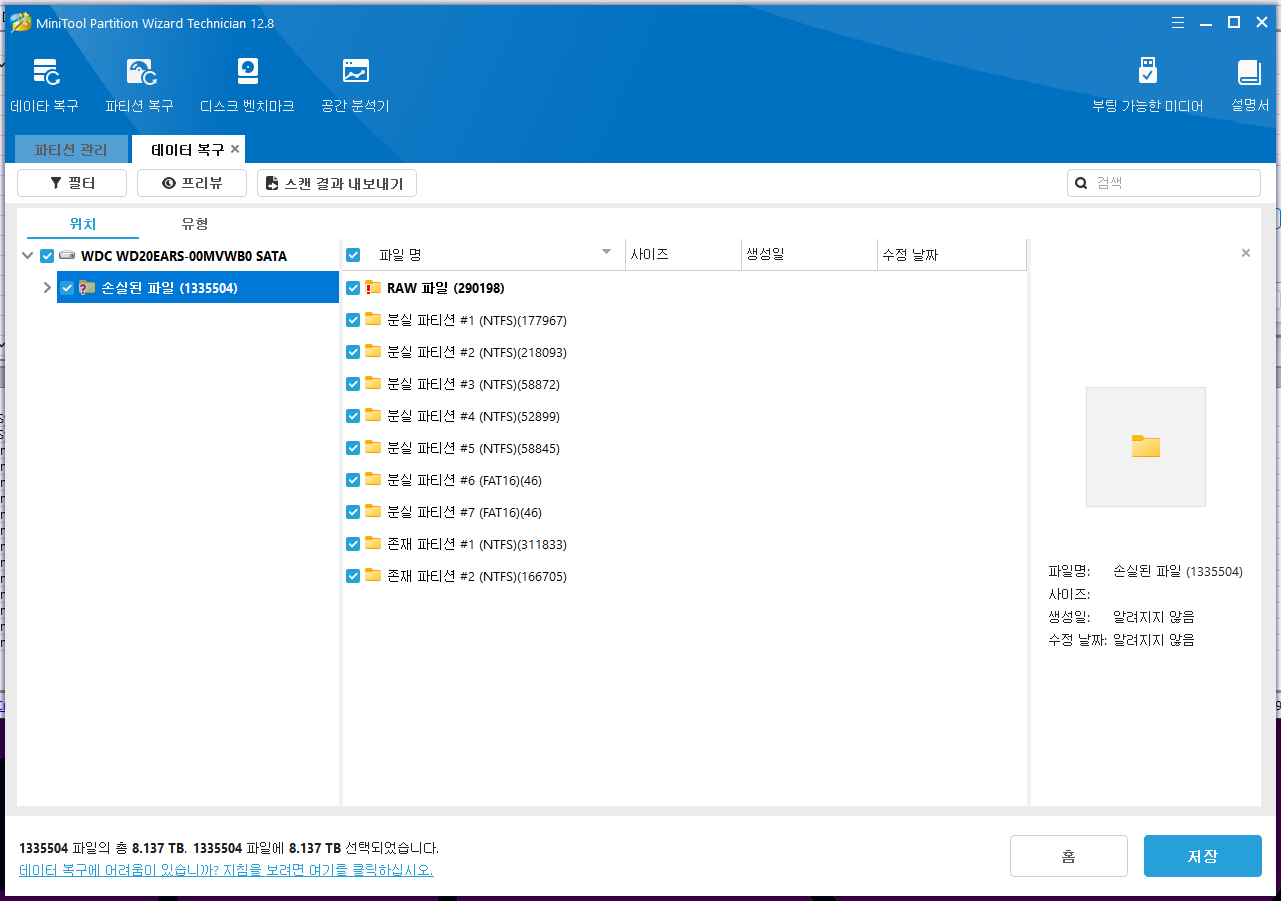Open the 디스크 벤치마크 disk benchmark
Screen dimensions: 1281x901
[x=247, y=84]
